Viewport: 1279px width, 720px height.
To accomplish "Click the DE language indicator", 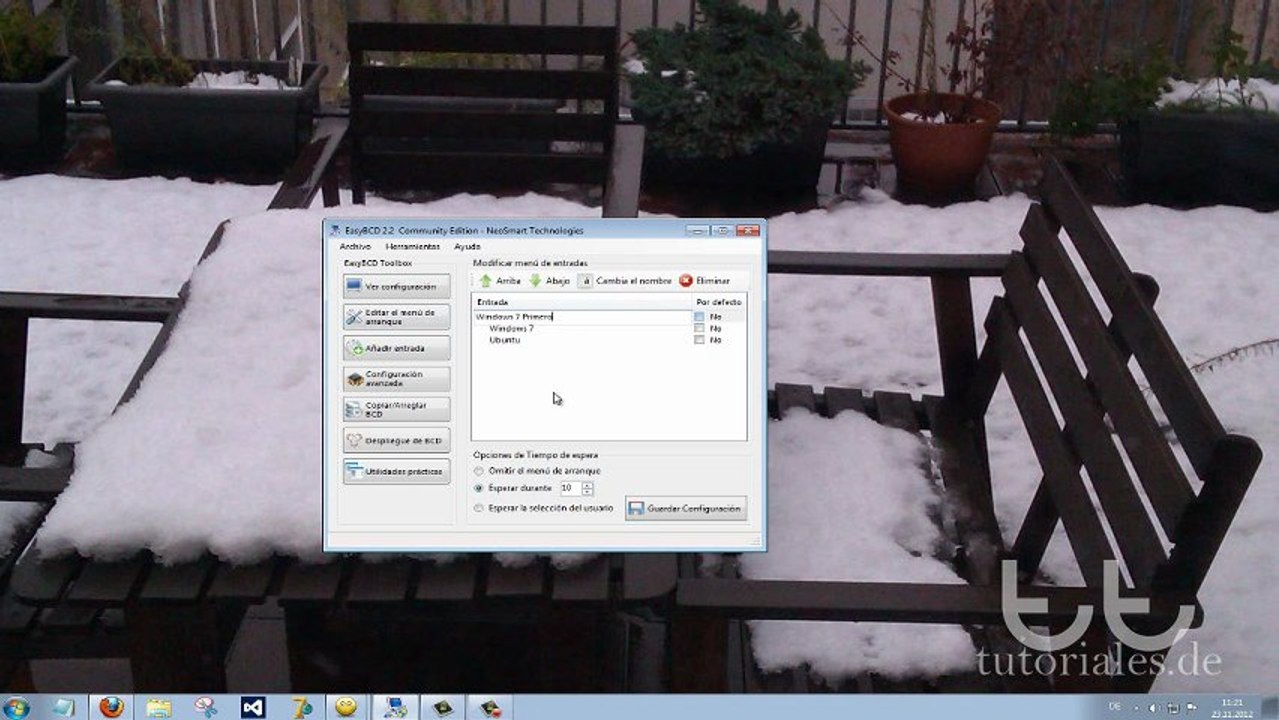I will (1114, 708).
